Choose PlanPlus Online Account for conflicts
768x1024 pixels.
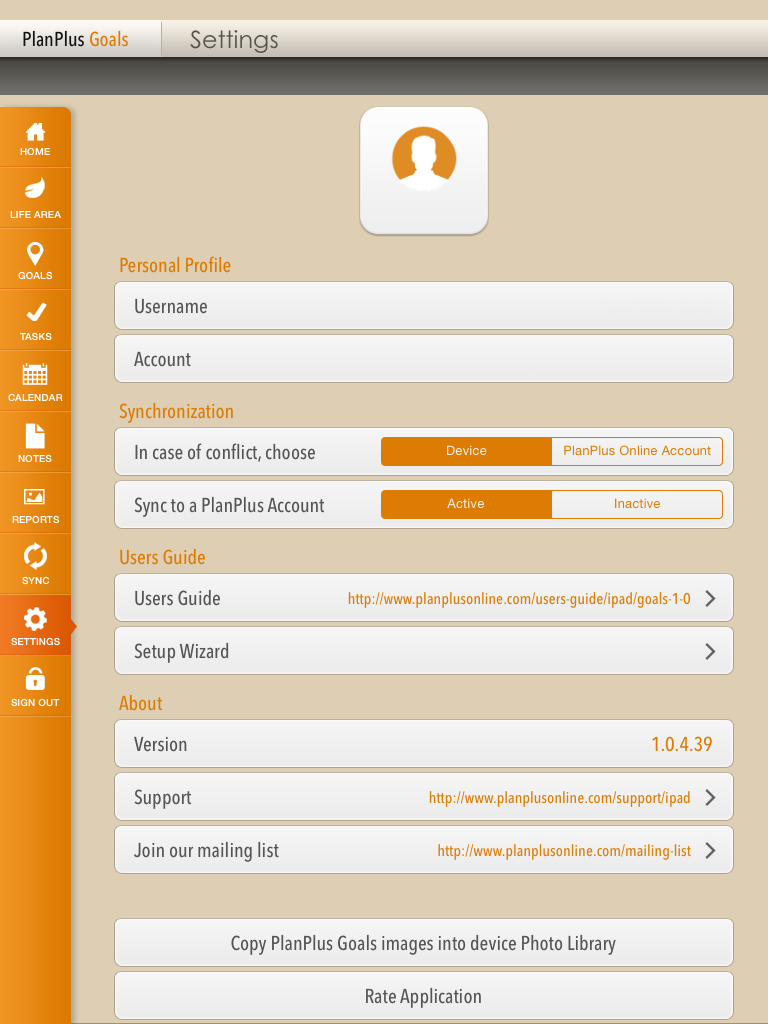coord(637,451)
